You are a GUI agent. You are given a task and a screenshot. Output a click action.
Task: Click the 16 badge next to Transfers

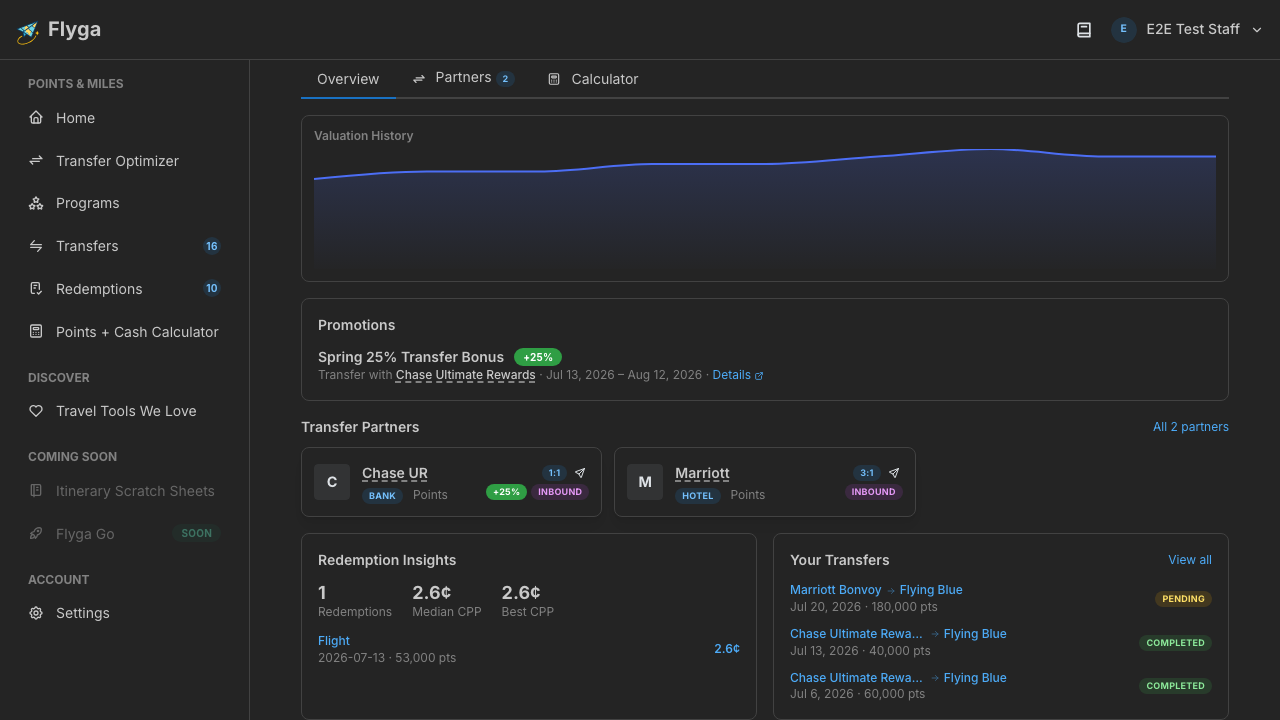(211, 246)
